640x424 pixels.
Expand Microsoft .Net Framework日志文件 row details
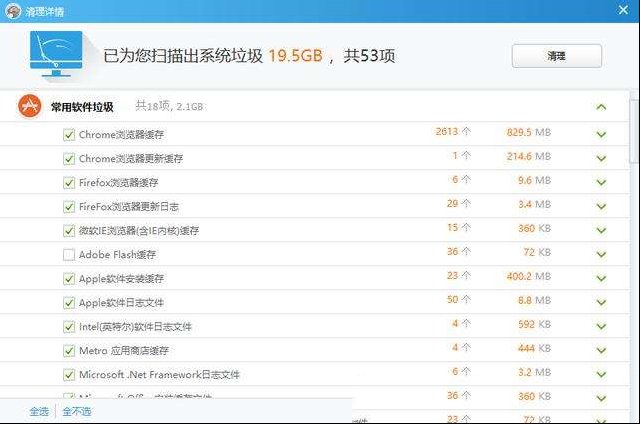(x=601, y=375)
